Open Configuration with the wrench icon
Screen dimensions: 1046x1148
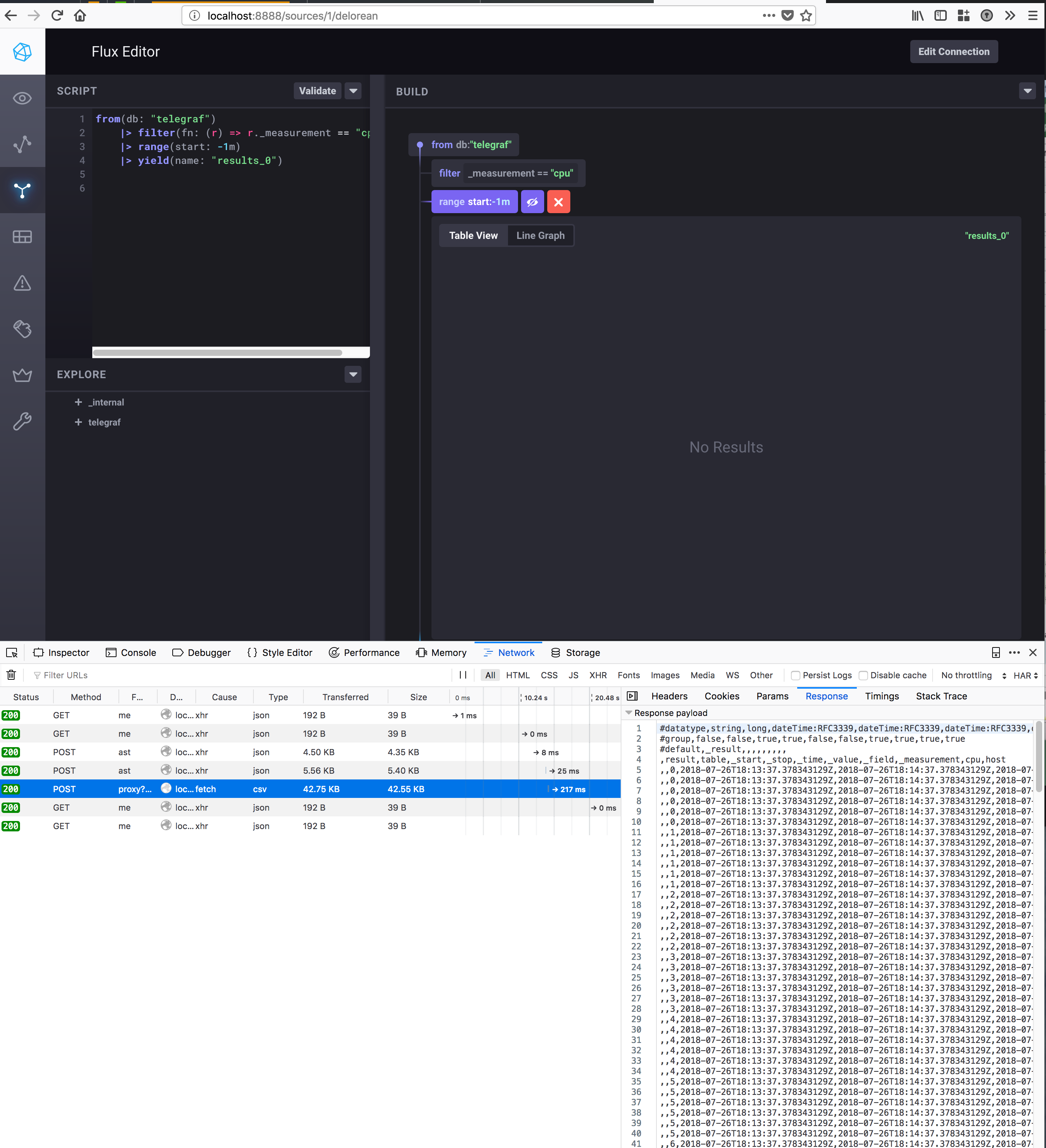pos(23,421)
